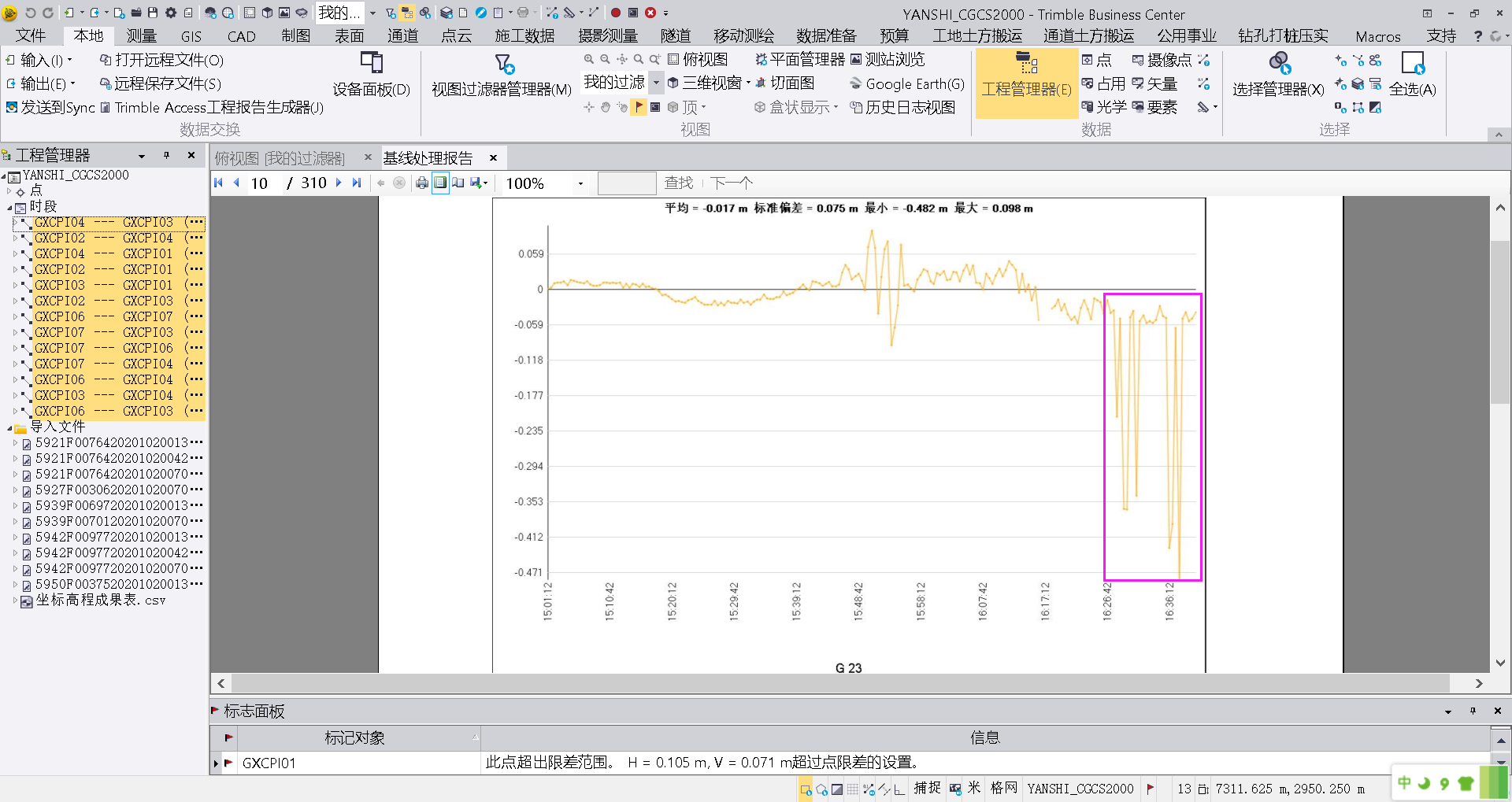Toggle snap (捕捉) in status bar

[927, 788]
